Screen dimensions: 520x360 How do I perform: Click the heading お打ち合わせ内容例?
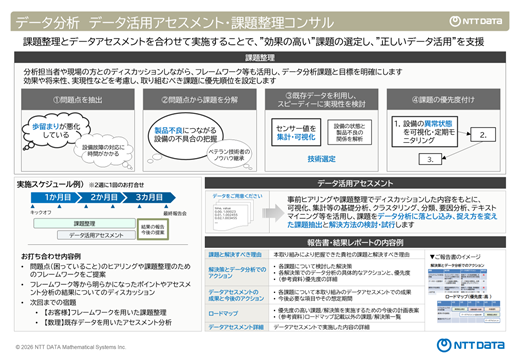tap(51, 256)
